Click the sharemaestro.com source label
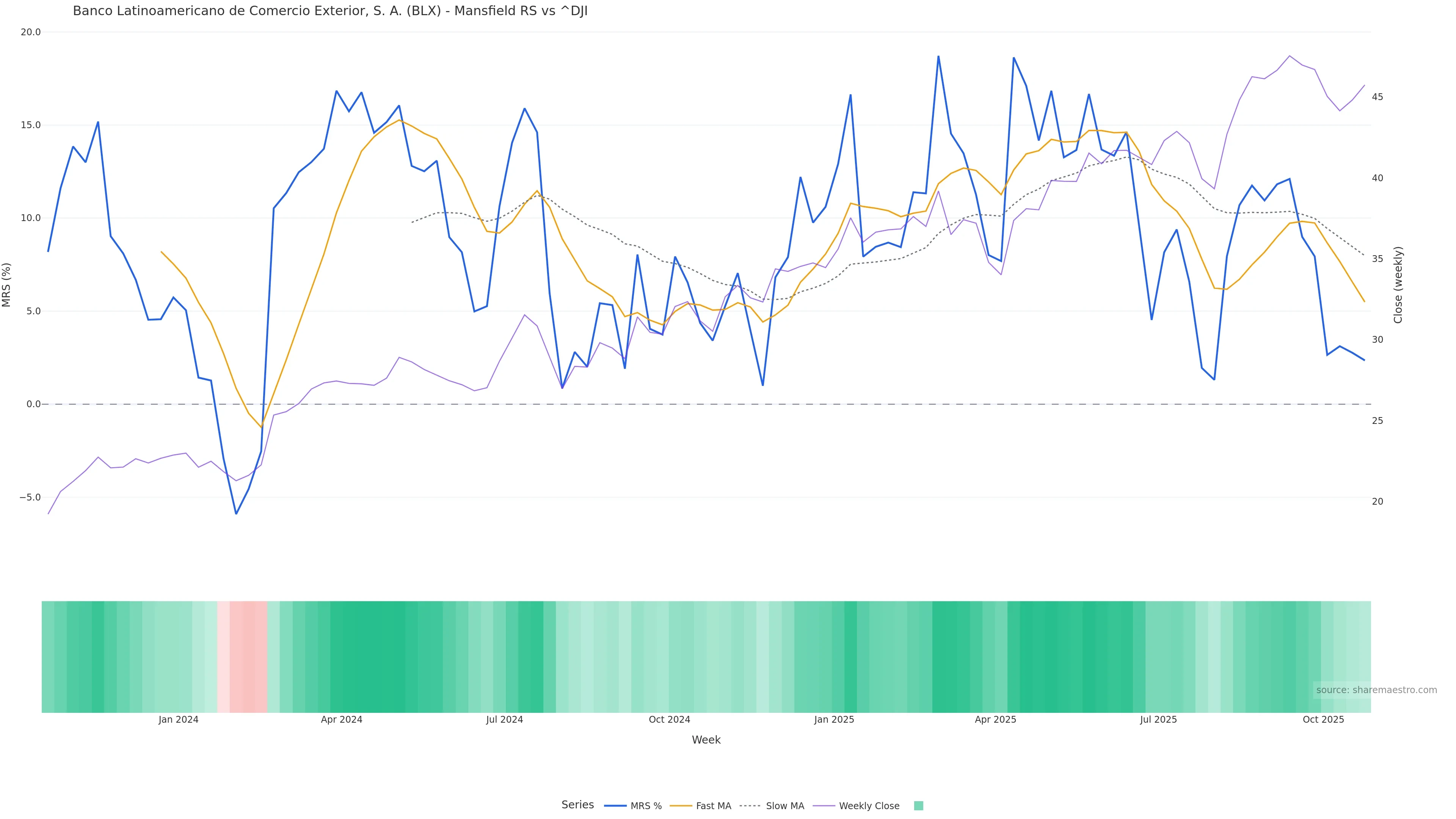Viewport: 1456px width, 819px height. coord(1376,690)
